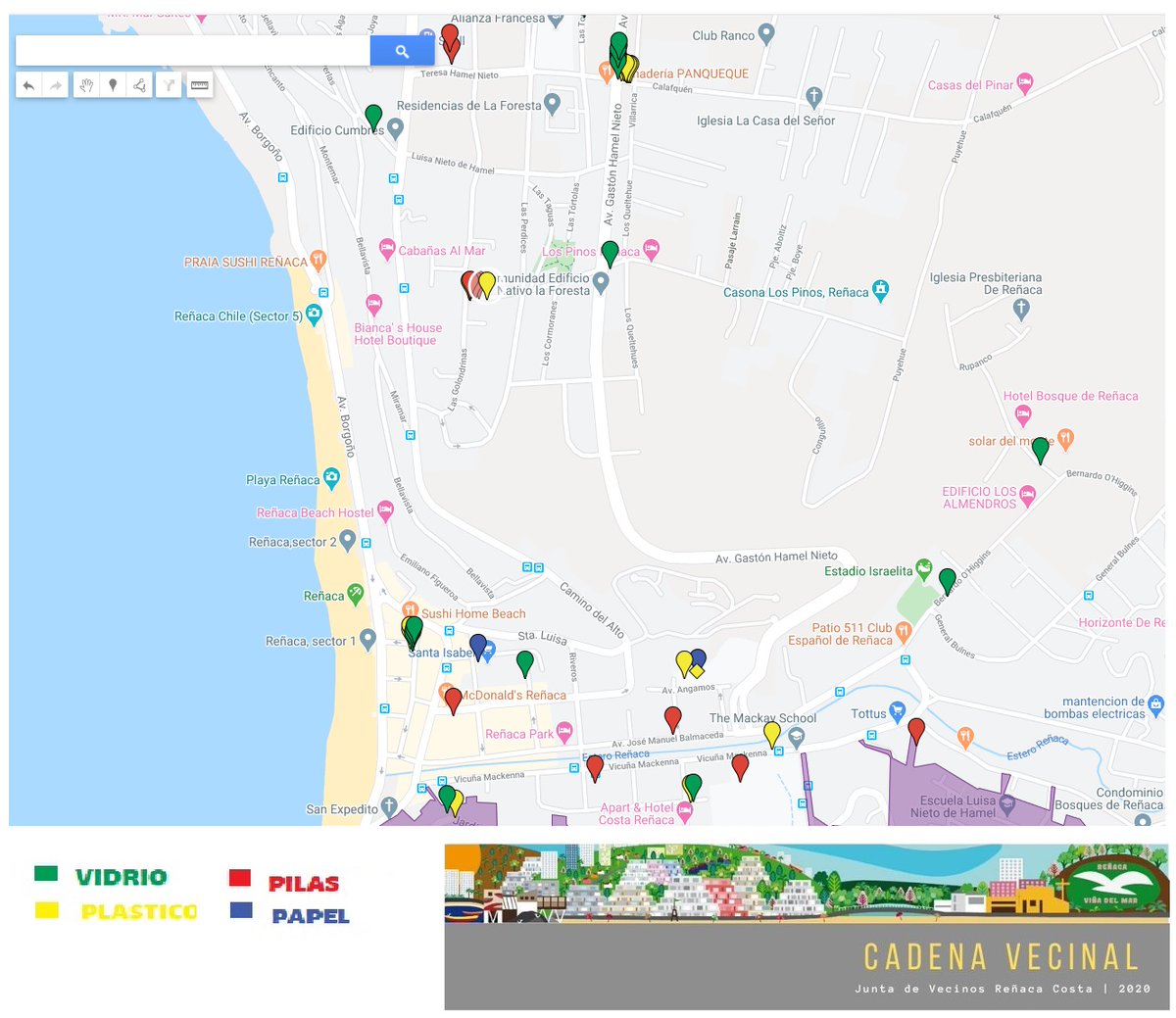The height and width of the screenshot is (1018, 1176).
Task: Click the Patio 511 Club restaurant icon
Action: point(904,632)
